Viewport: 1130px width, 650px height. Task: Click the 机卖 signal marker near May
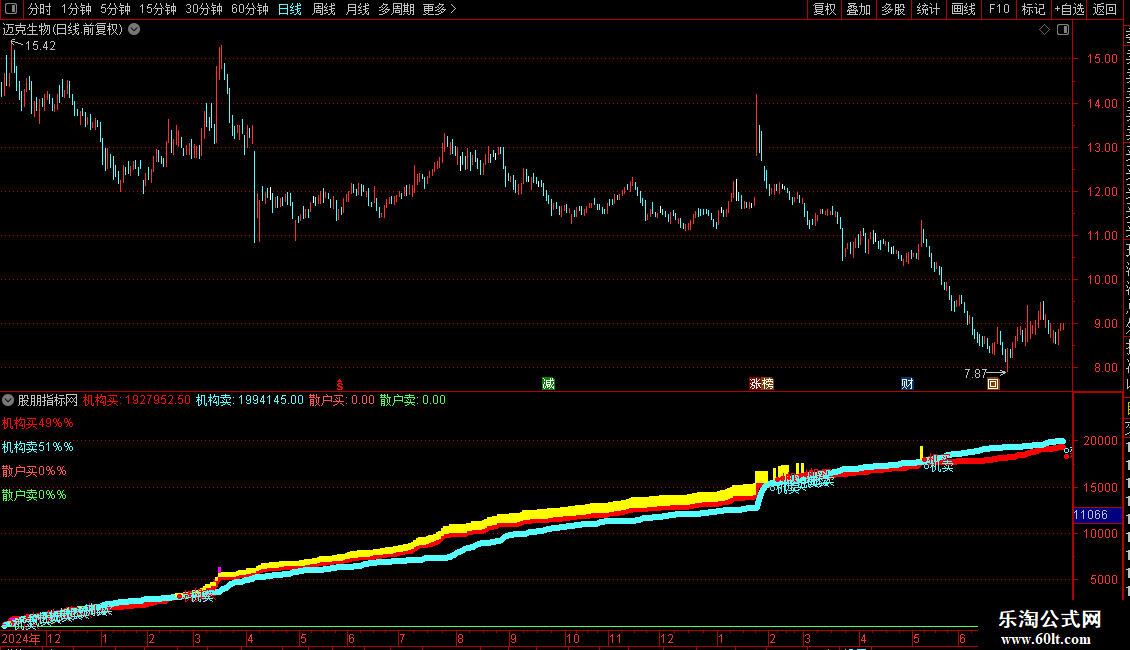click(939, 466)
